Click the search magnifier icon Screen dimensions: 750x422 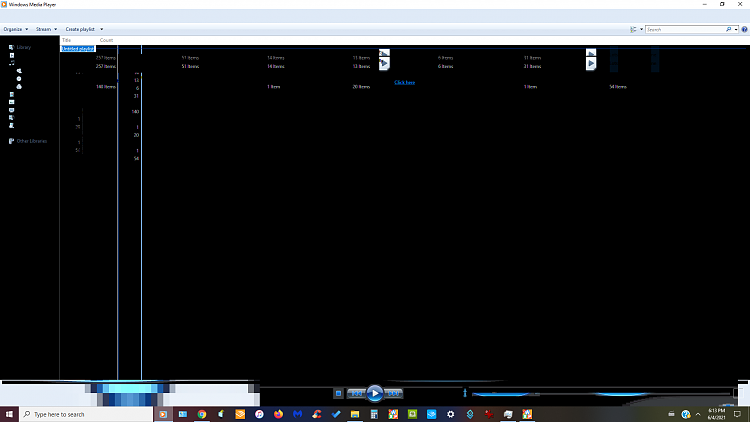point(728,29)
